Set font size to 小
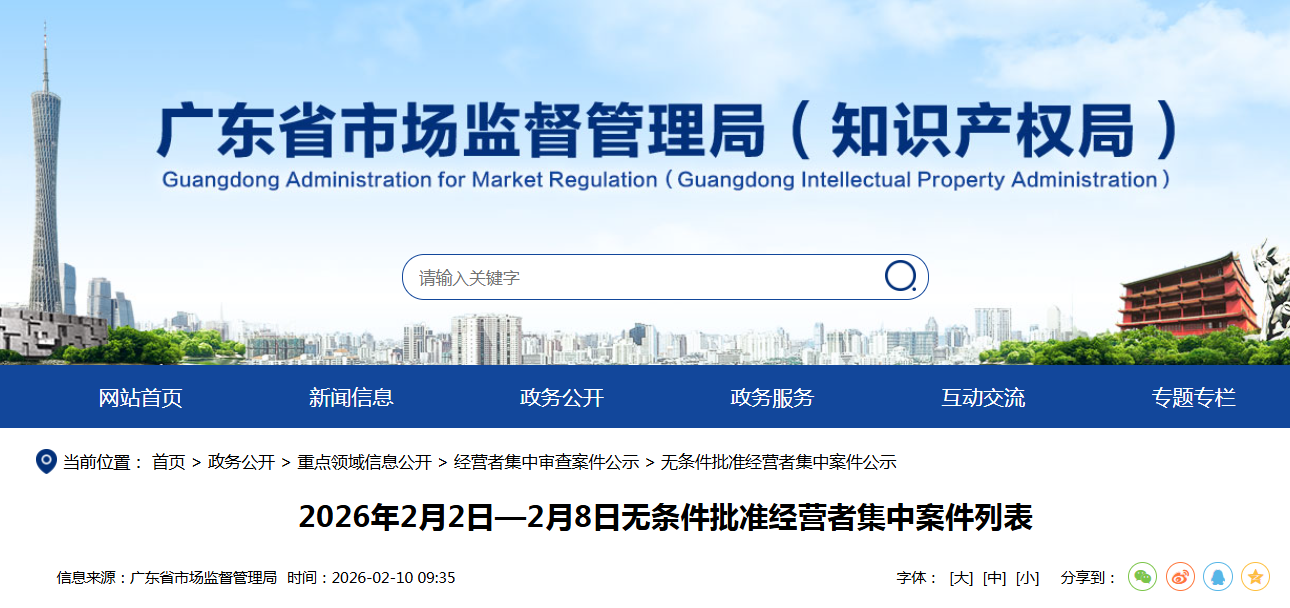The height and width of the screenshot is (608, 1290). pyautogui.click(x=1028, y=578)
